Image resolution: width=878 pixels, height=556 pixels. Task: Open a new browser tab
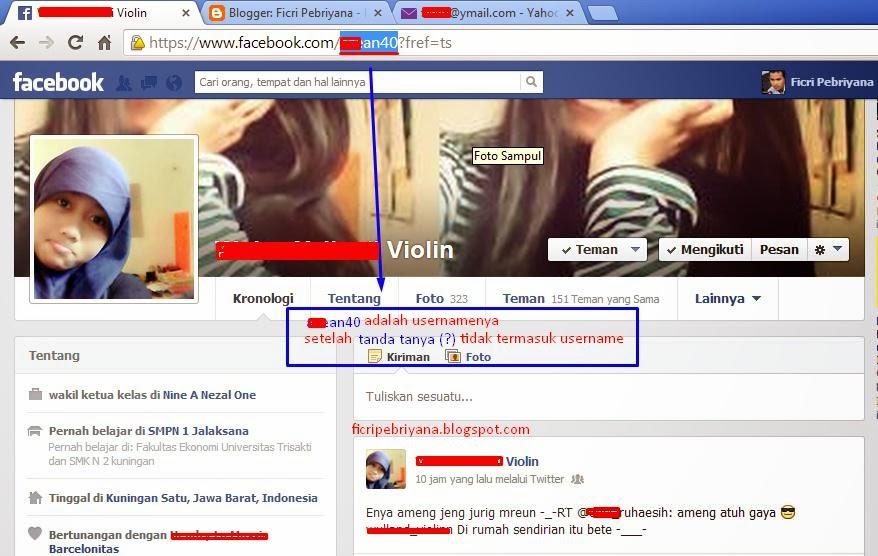603,13
